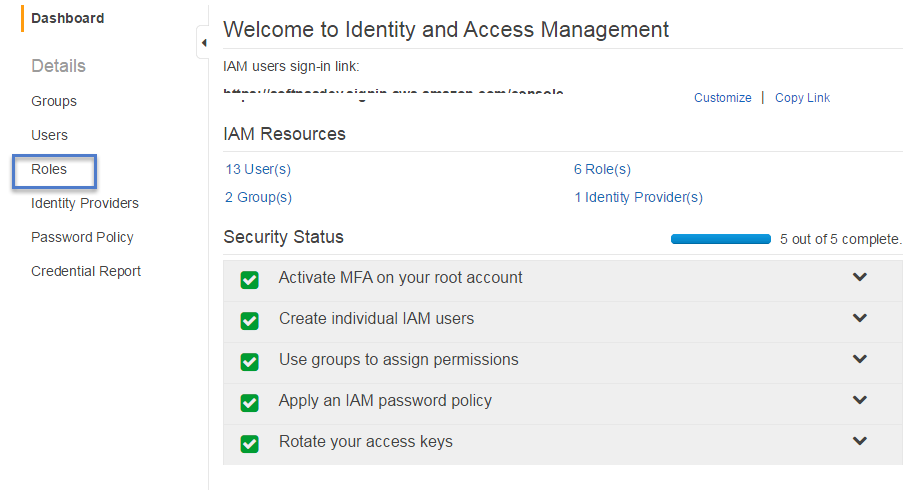Screen dimensions: 917x490
Task: Click the Details label in the sidebar
Action: click(x=58, y=65)
